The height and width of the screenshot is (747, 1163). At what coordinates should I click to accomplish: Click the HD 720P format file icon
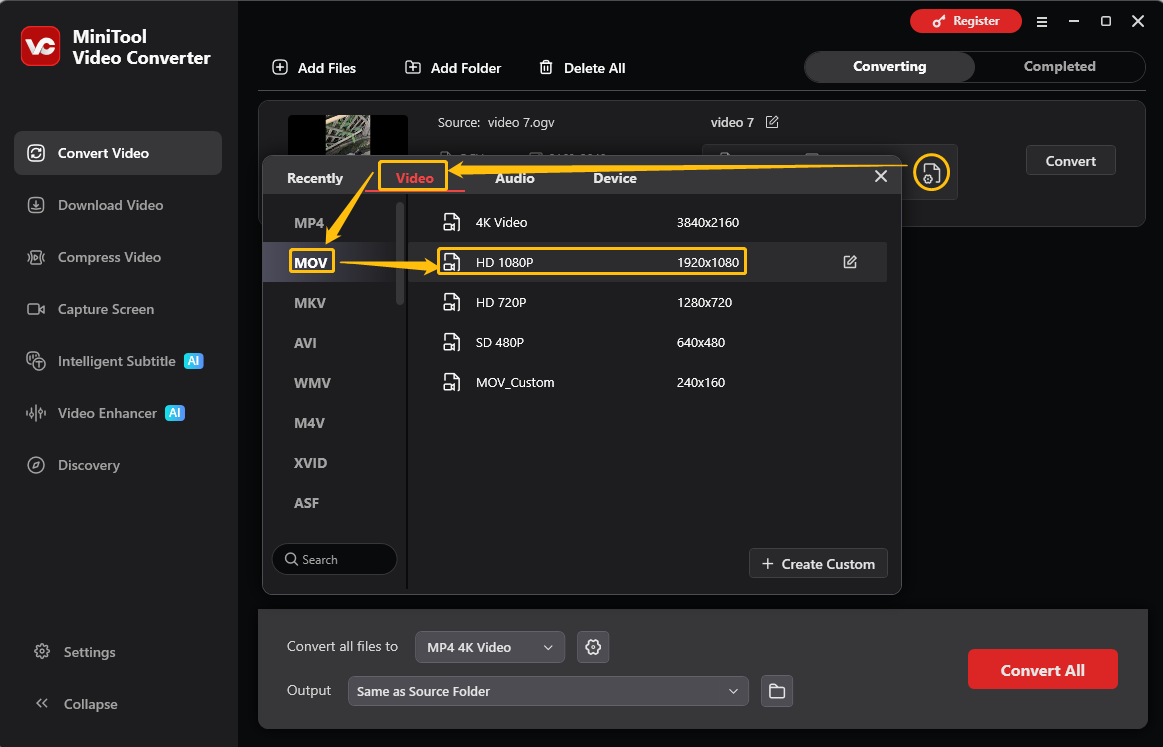[451, 302]
